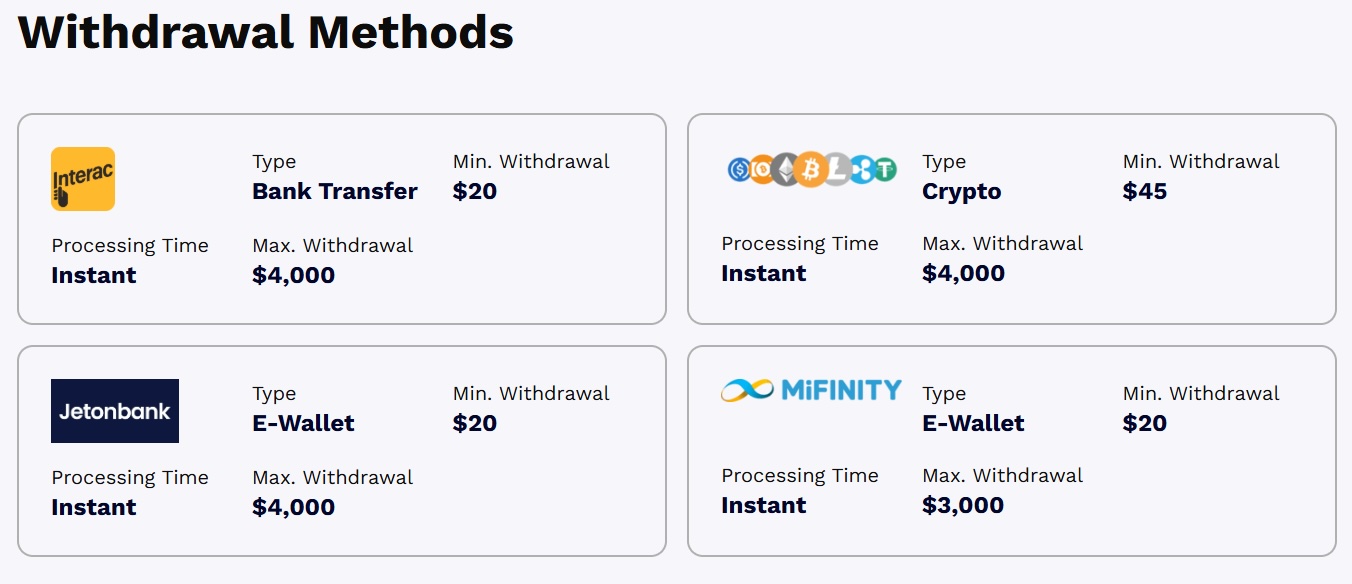Choose the Ethereum coin icon
Image resolution: width=1352 pixels, height=584 pixels.
(784, 169)
